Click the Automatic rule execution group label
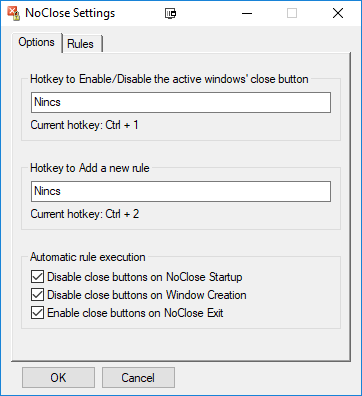This screenshot has width=362, height=396. coord(88,257)
